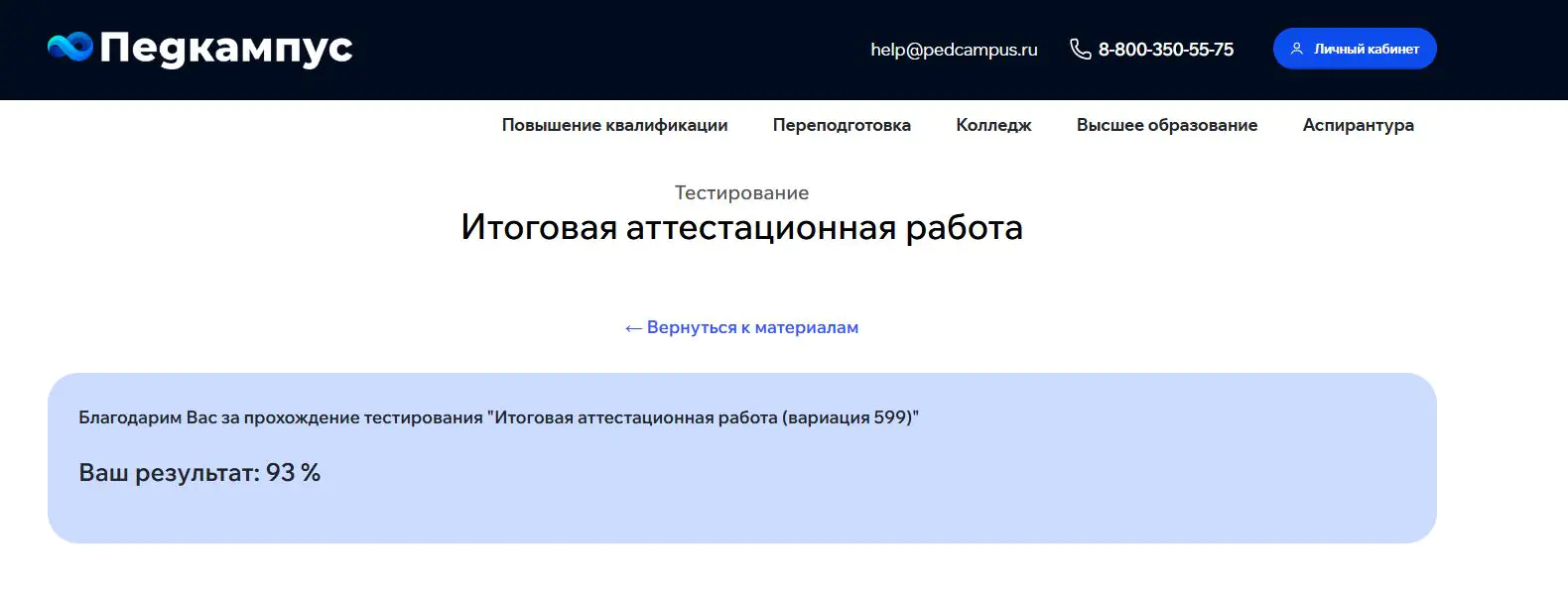
Task: Click the Тестирование subtitle text
Action: (741, 192)
